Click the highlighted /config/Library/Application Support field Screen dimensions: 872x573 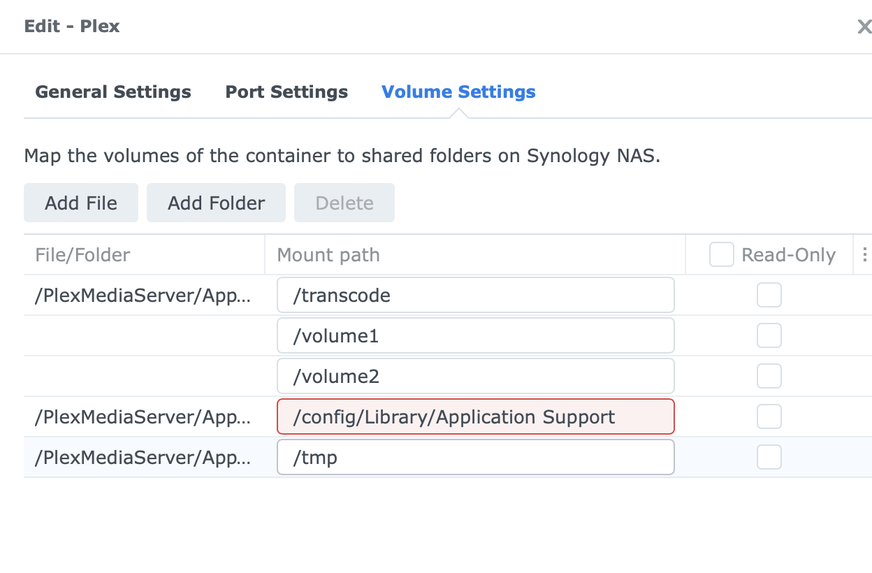click(475, 417)
